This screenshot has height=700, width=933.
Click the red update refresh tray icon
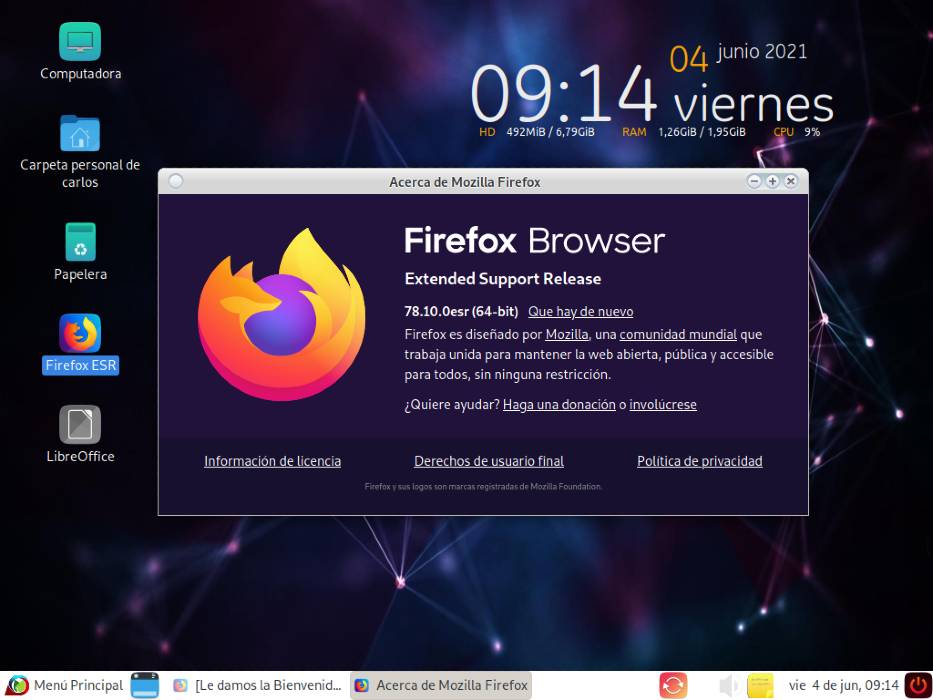pyautogui.click(x=673, y=686)
